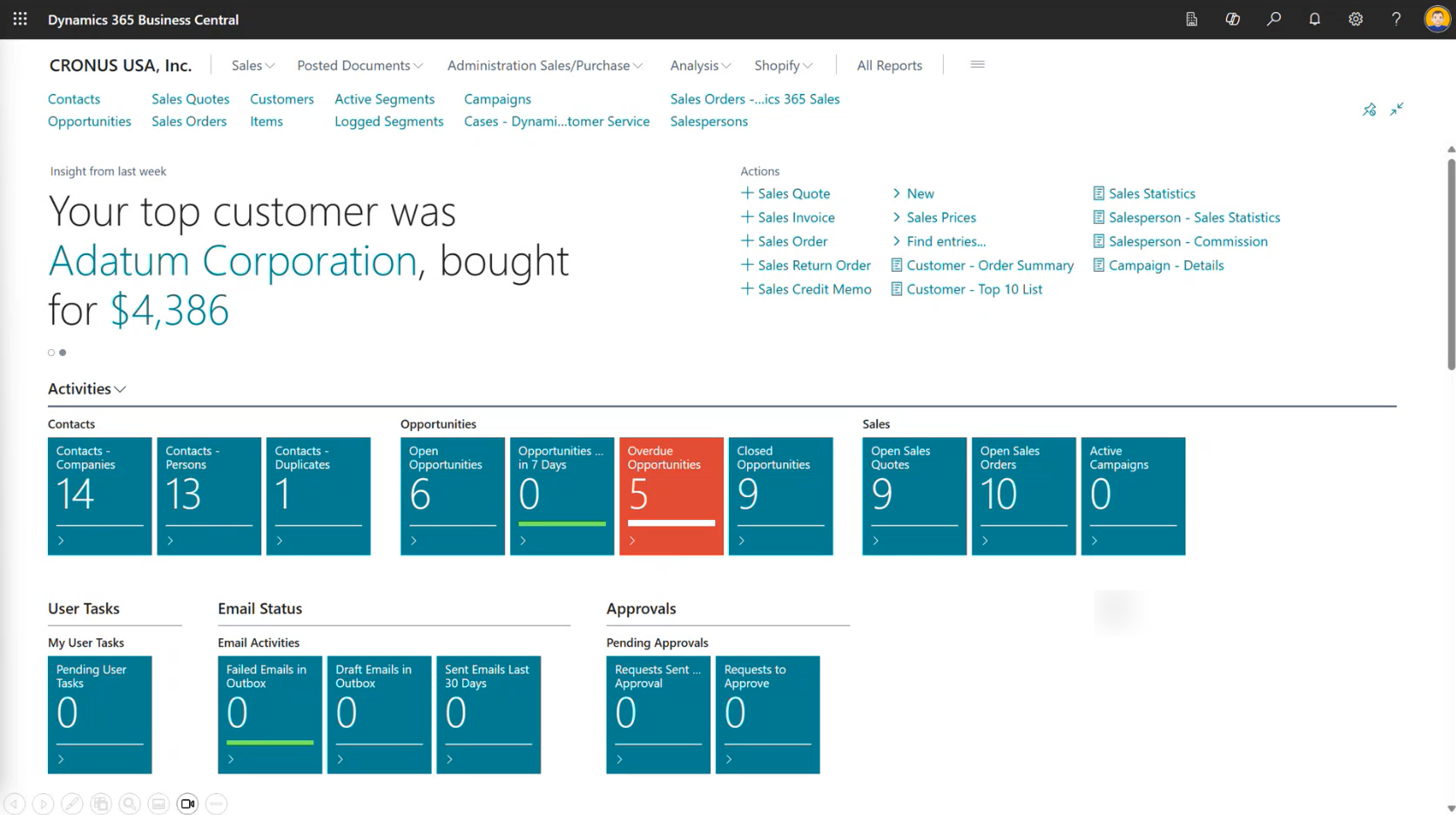The image size is (1456, 815).
Task: Click the help question mark icon
Action: click(x=1396, y=19)
